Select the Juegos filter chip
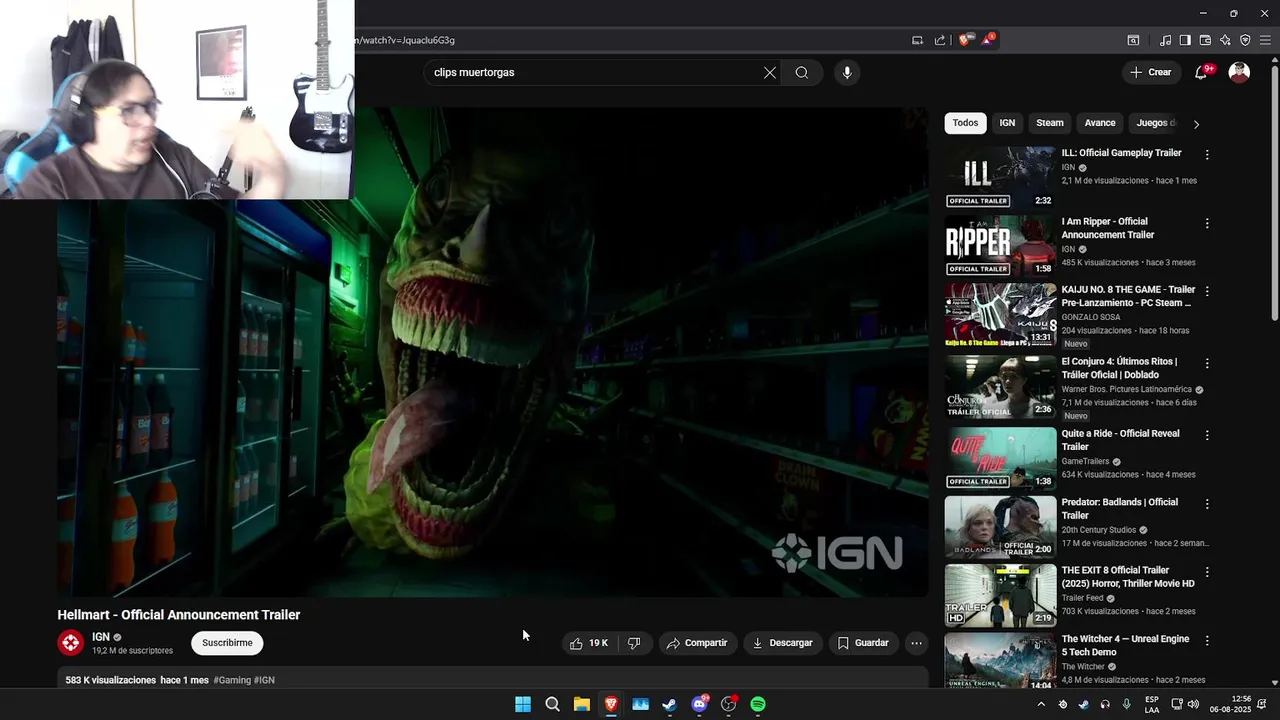Screen dimensions: 1280x720 pyautogui.click(x=1155, y=123)
